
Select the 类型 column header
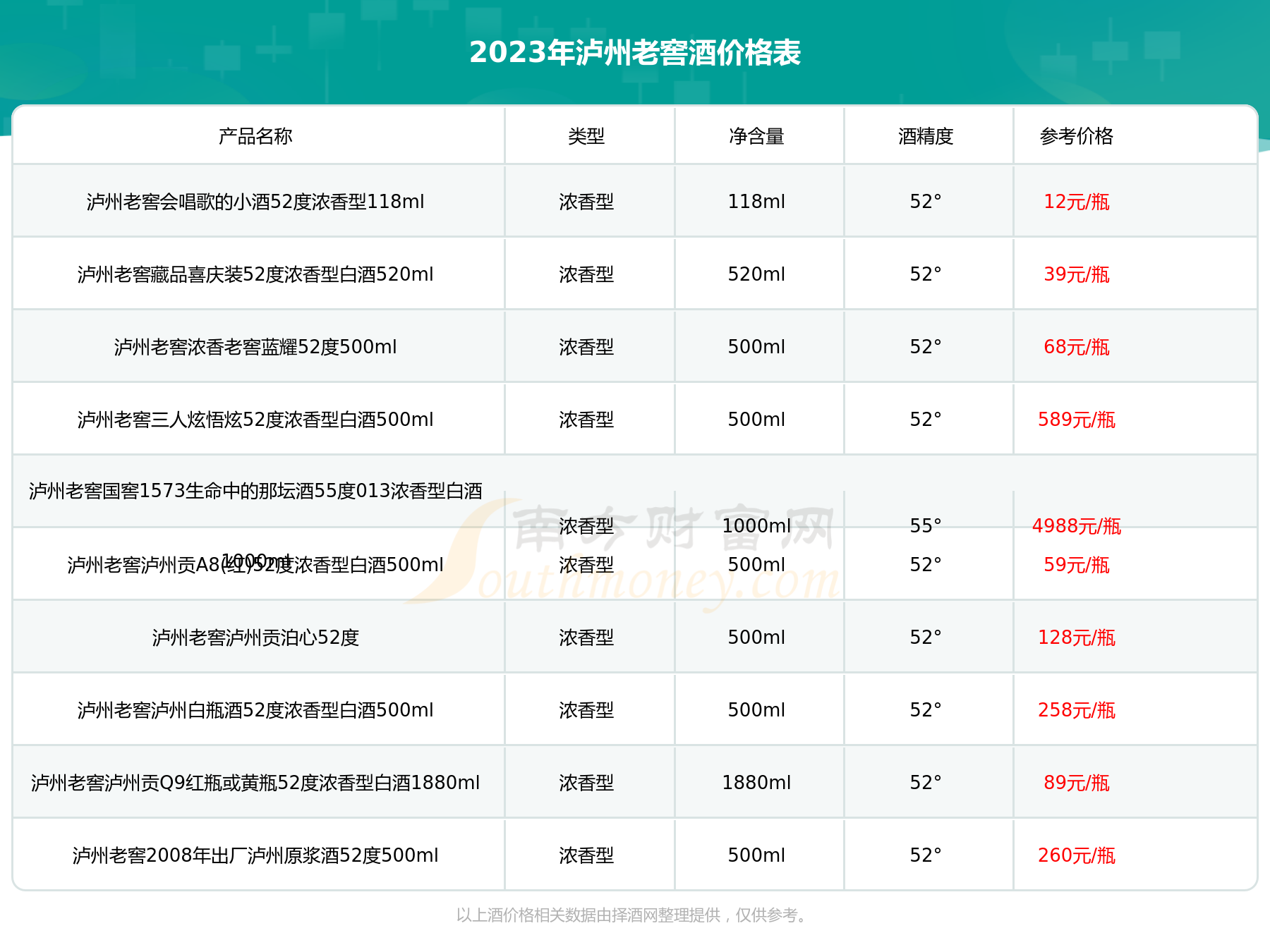[586, 136]
